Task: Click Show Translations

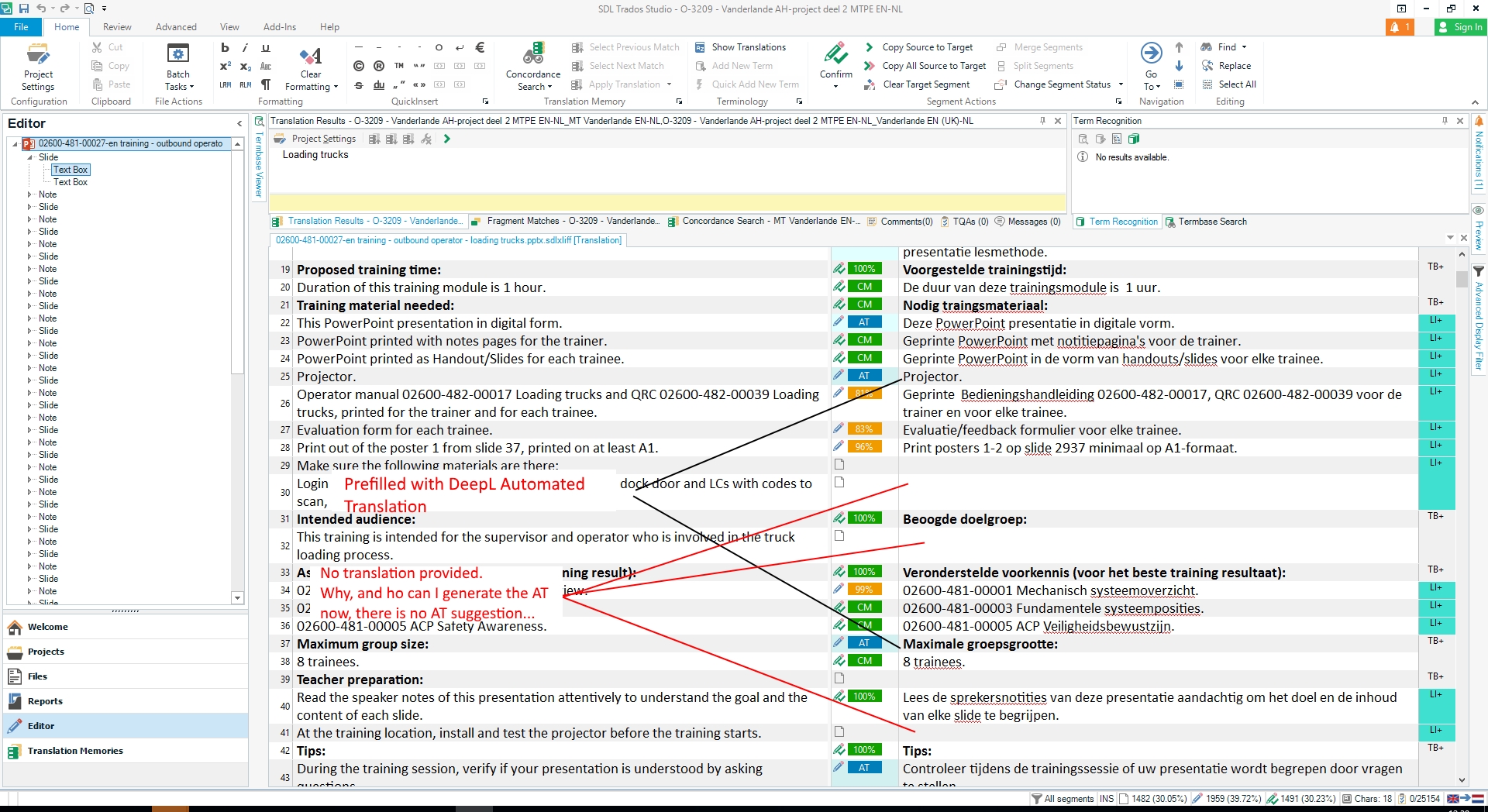Action: pos(740,47)
